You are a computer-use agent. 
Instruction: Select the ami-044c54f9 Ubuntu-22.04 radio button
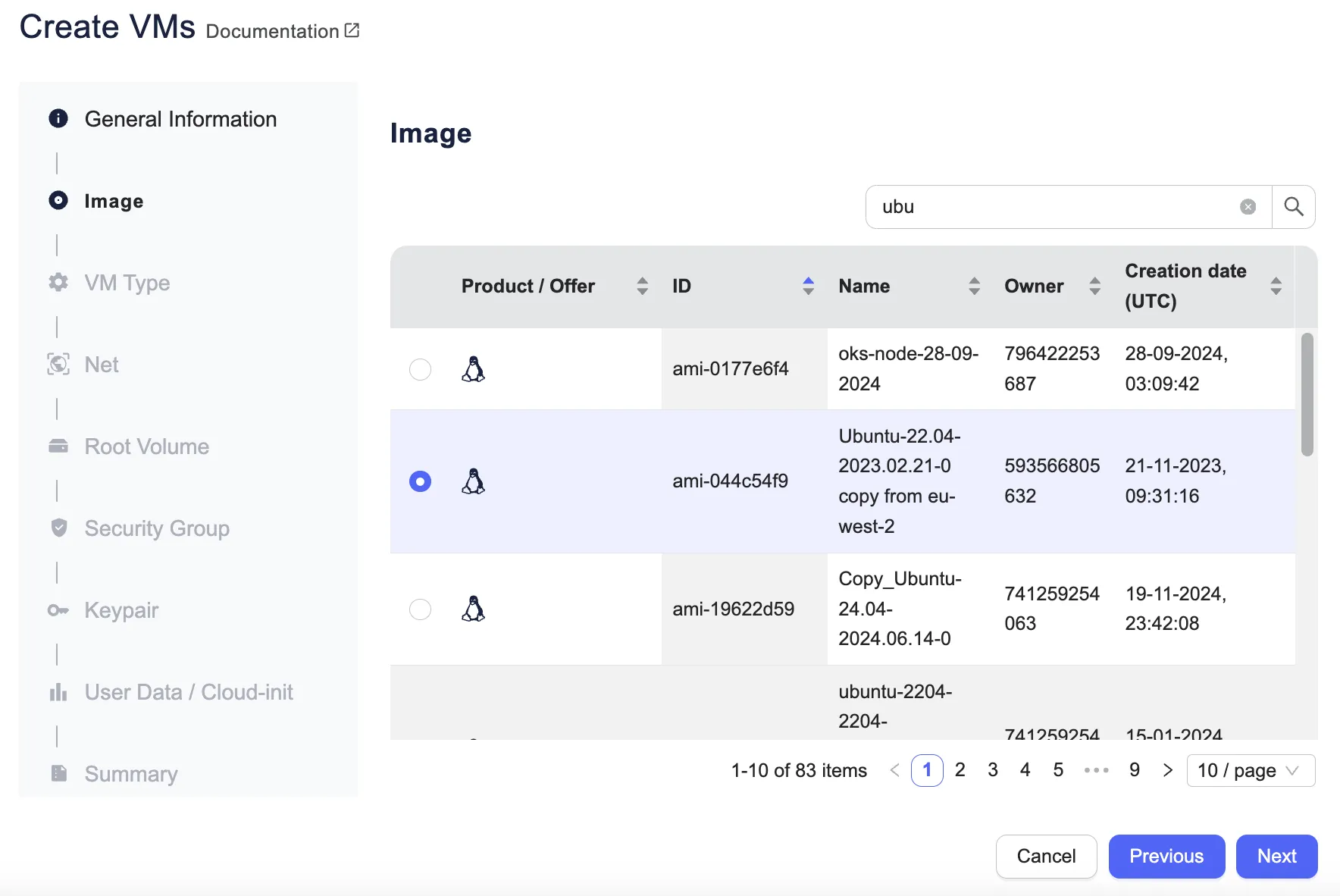420,481
